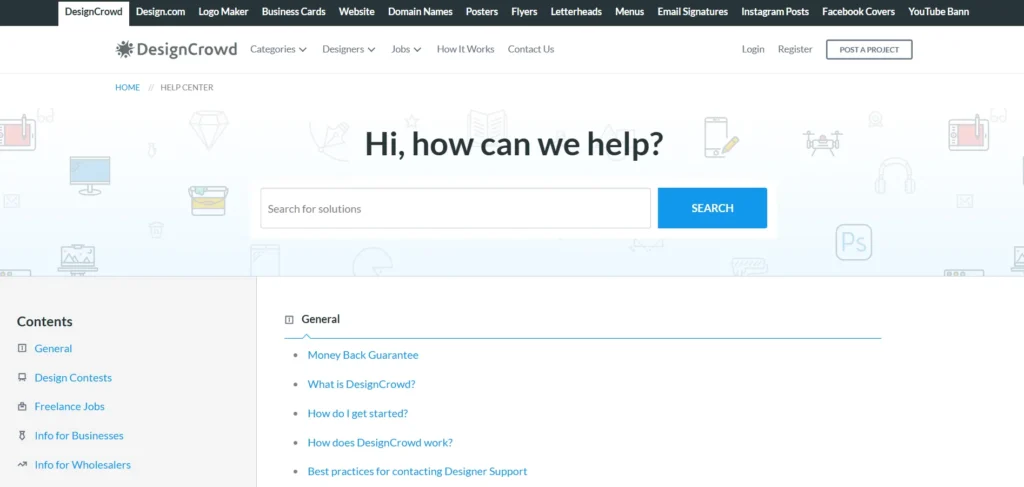
Task: Click the Info for Businesses sidebar icon
Action: (23, 436)
